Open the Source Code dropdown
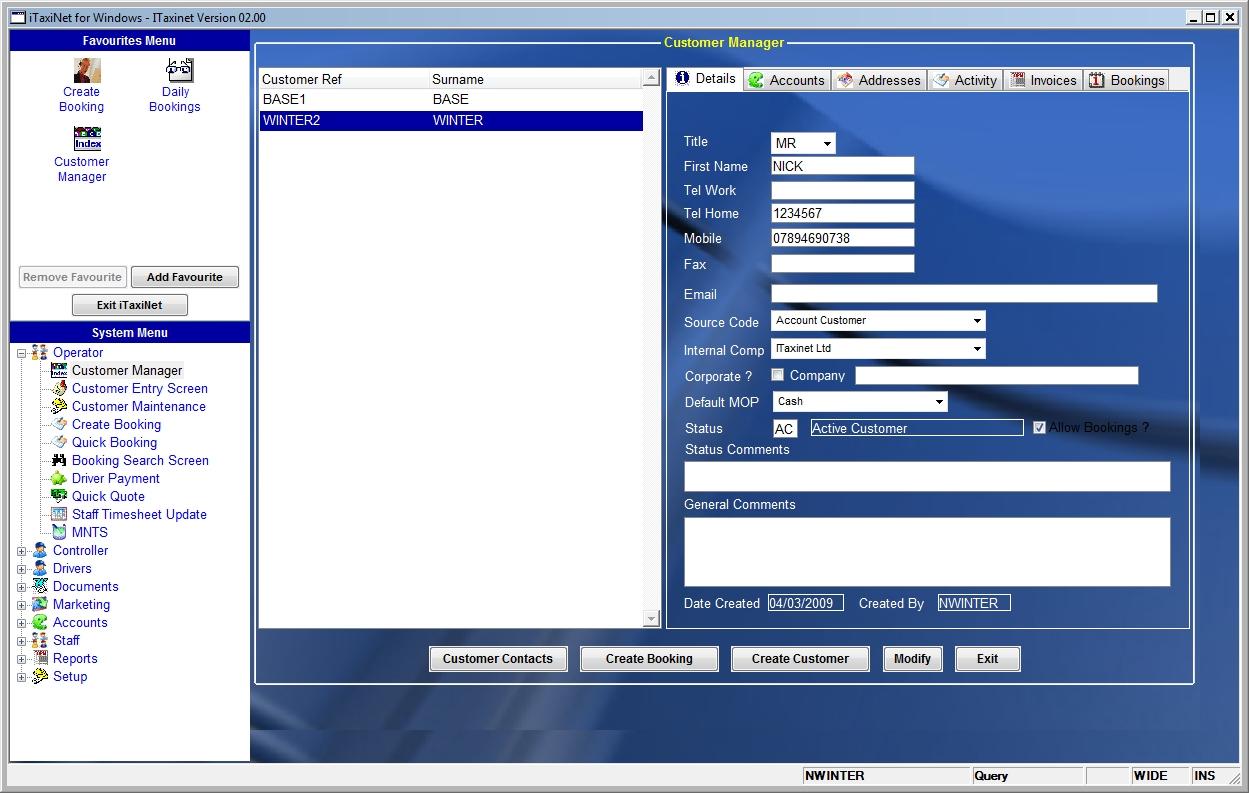 (977, 321)
